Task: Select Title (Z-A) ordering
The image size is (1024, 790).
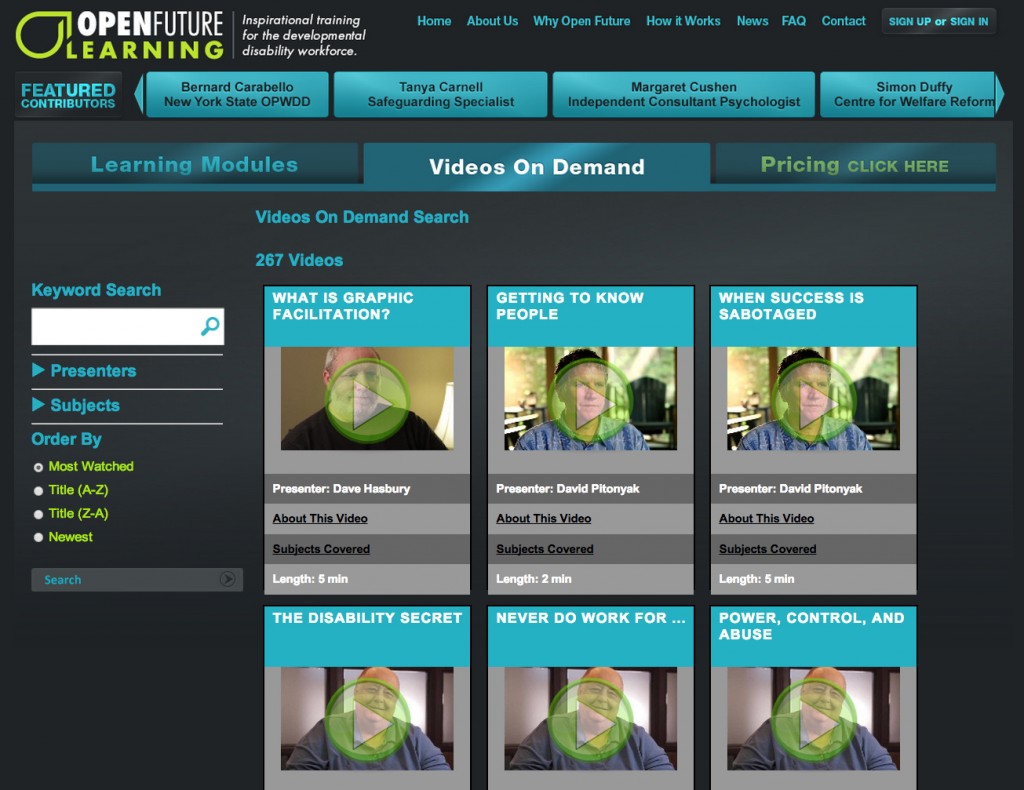Action: point(39,514)
